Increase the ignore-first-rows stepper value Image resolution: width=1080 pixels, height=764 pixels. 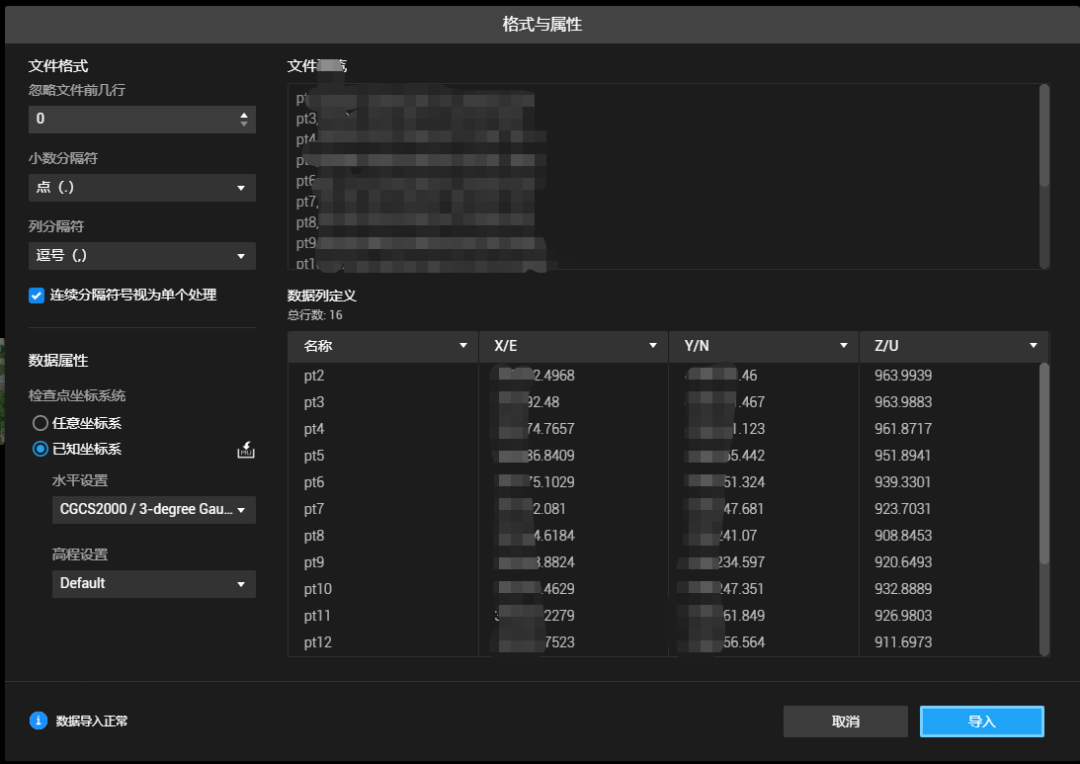pyautogui.click(x=244, y=114)
